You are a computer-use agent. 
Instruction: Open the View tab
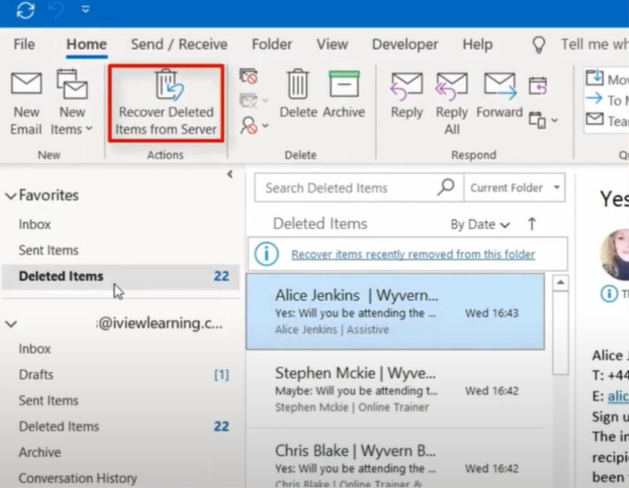[x=332, y=44]
